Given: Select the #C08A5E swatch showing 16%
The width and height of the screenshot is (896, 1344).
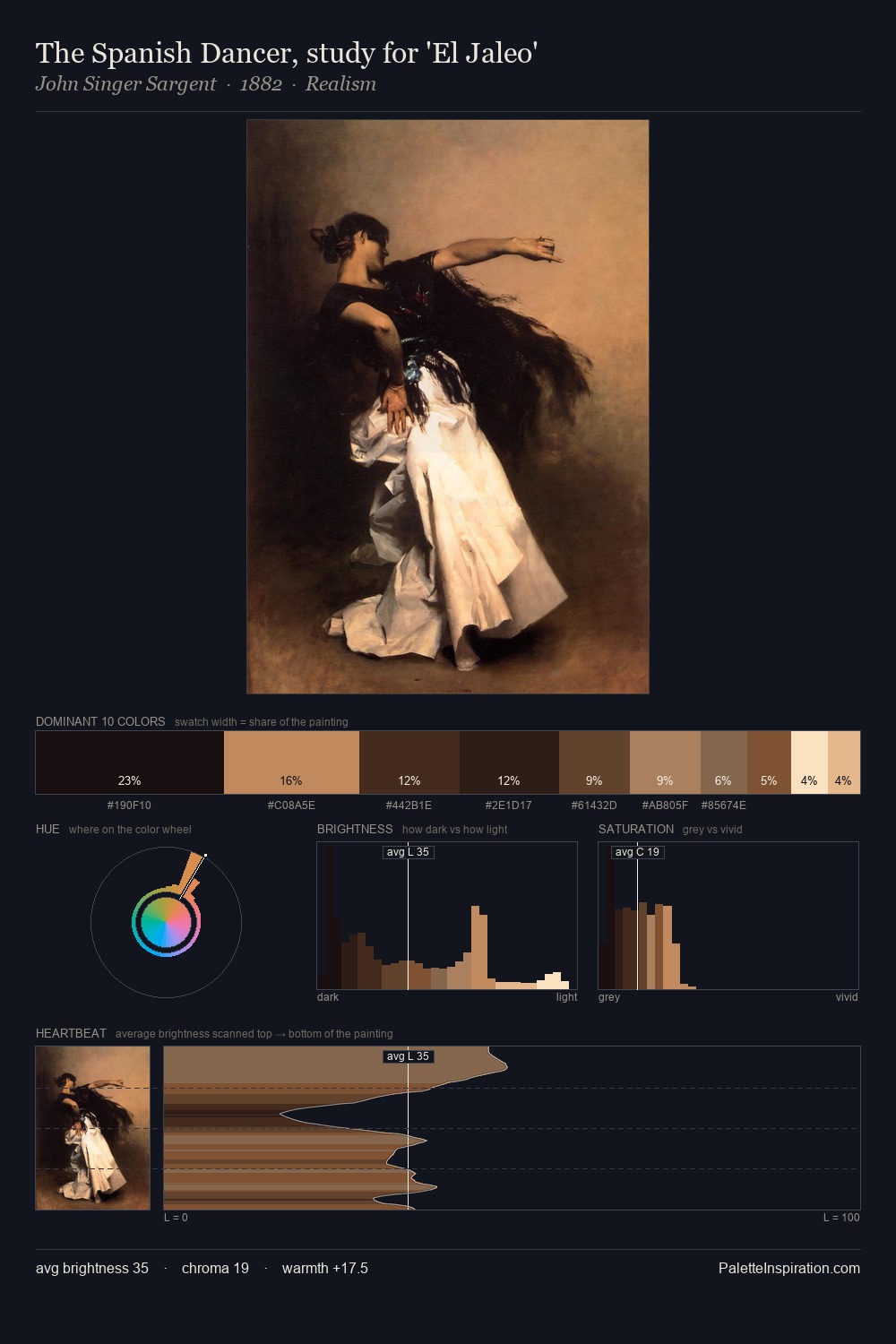Looking at the screenshot, I should pos(291,762).
